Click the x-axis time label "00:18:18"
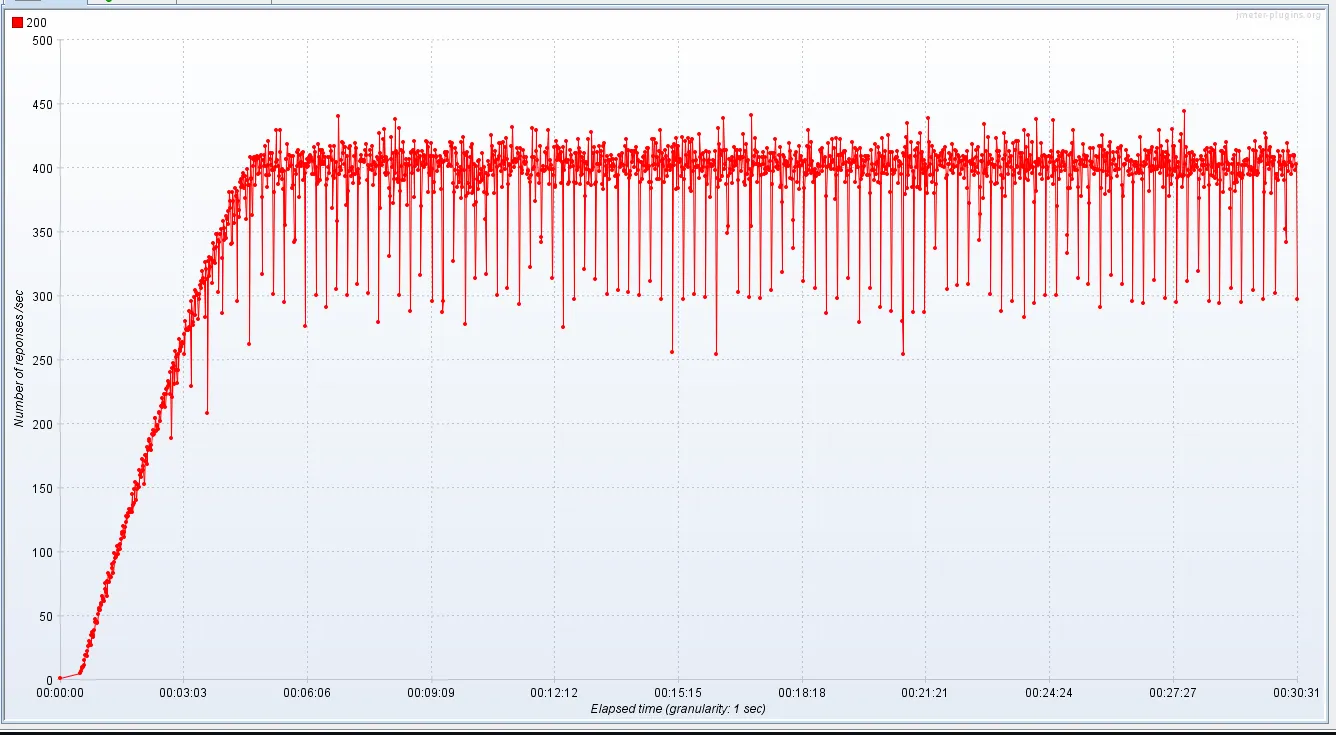This screenshot has height=735, width=1336. 802,693
